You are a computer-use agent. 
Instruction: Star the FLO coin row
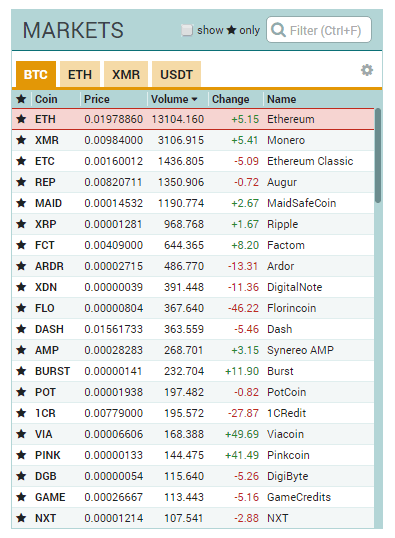[x=21, y=308]
